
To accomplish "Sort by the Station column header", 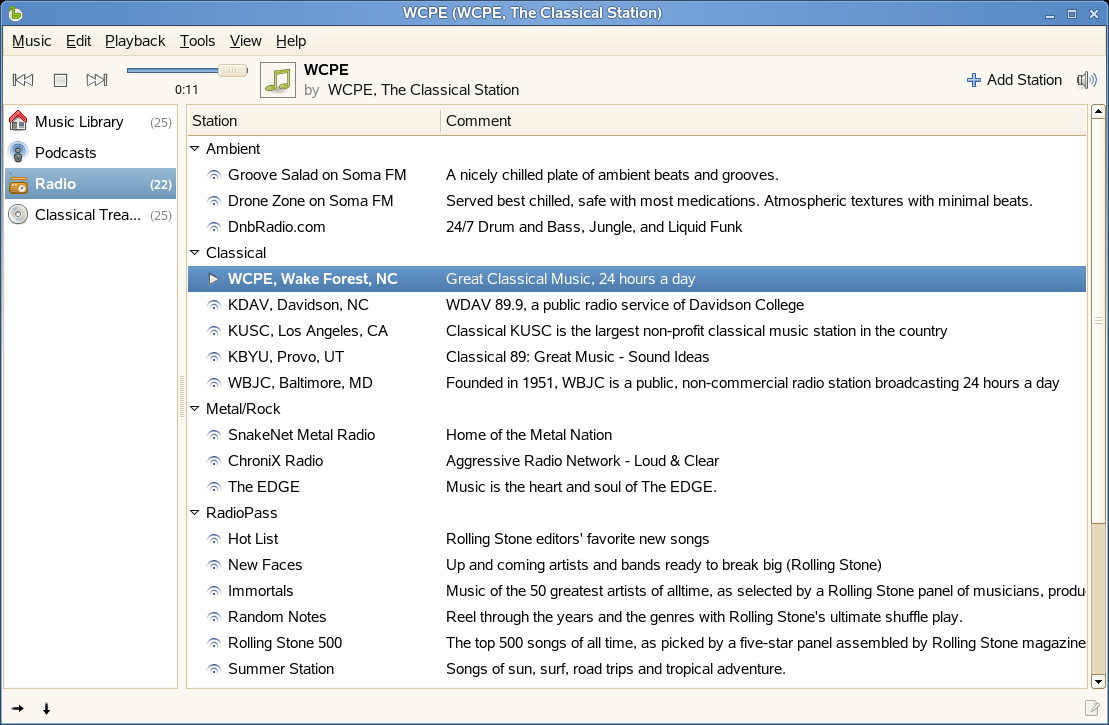I will [x=314, y=121].
